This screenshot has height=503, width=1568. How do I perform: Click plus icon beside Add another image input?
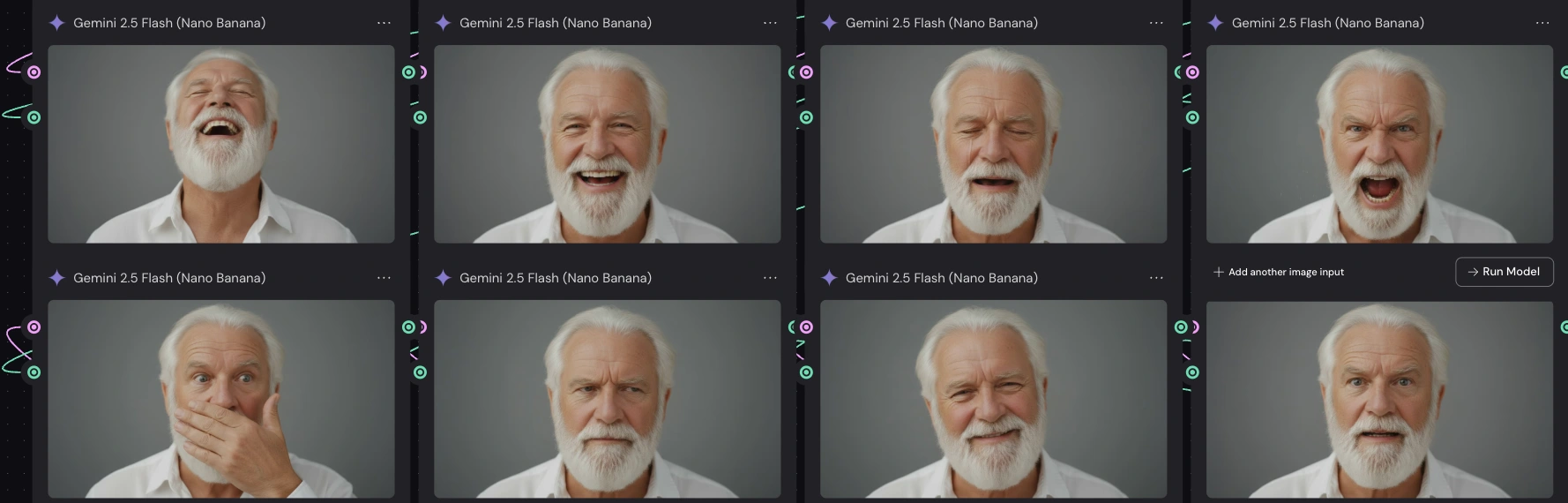1218,272
